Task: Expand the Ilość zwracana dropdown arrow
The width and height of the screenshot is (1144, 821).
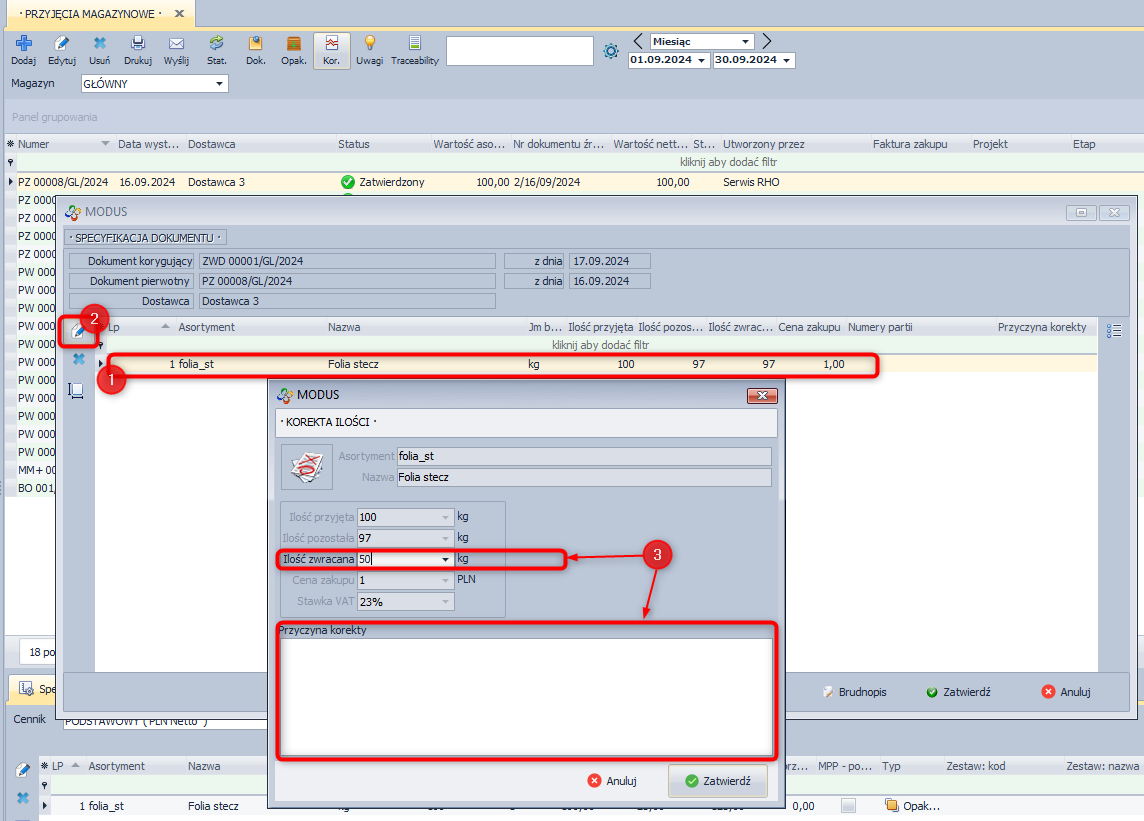Action: point(445,560)
